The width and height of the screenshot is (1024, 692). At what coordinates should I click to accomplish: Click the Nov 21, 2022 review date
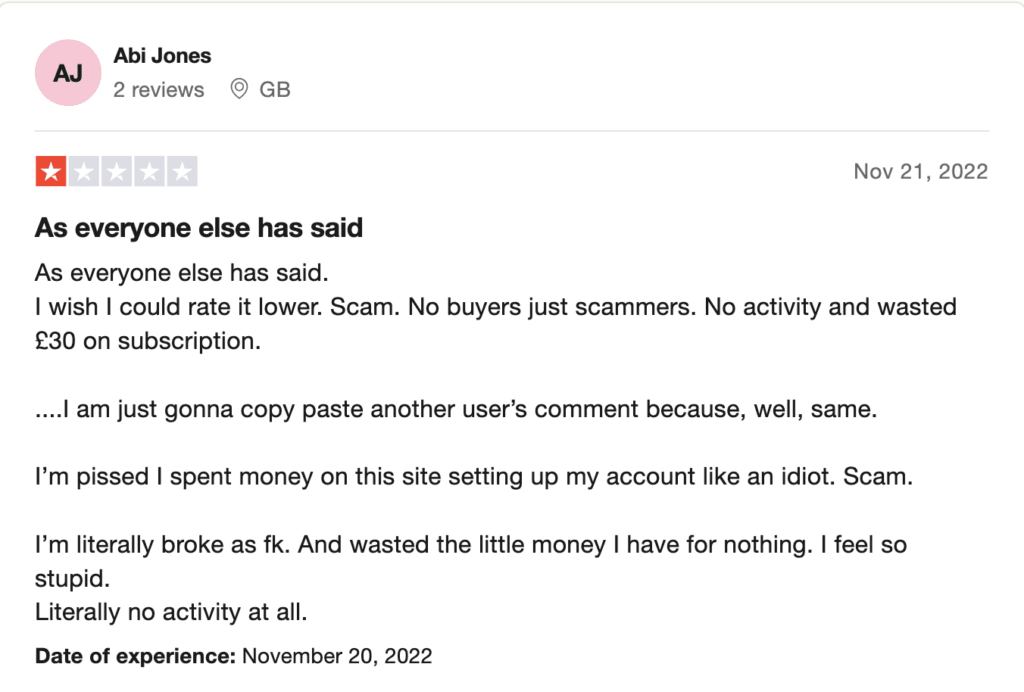921,171
